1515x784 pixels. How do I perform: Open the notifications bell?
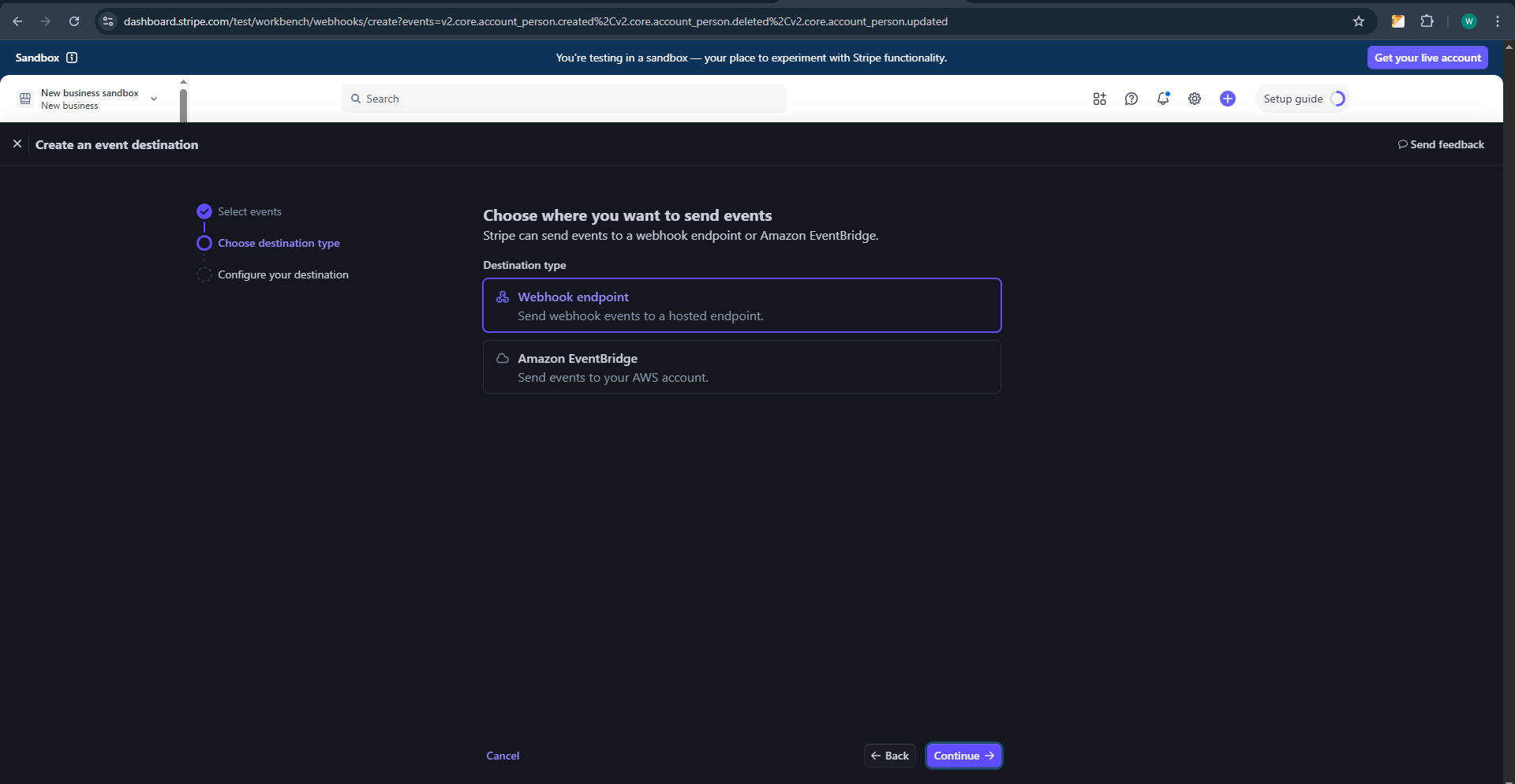click(1163, 99)
